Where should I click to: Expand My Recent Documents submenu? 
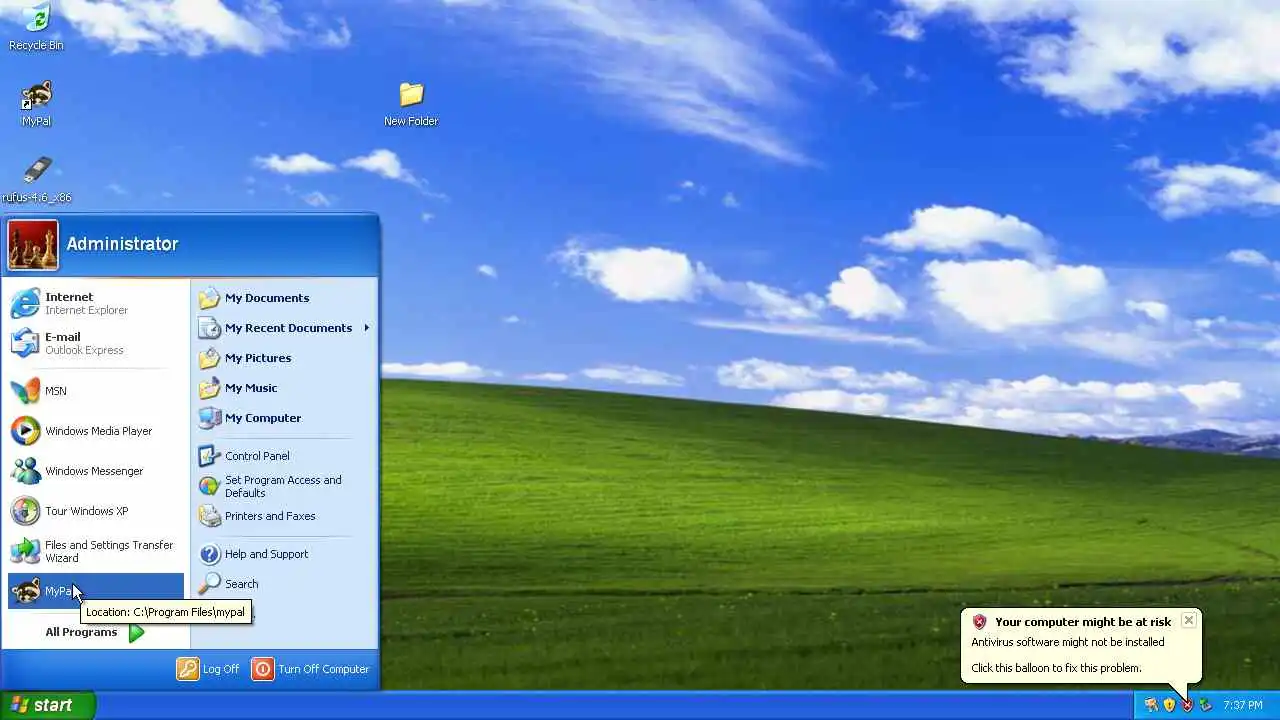(x=284, y=328)
